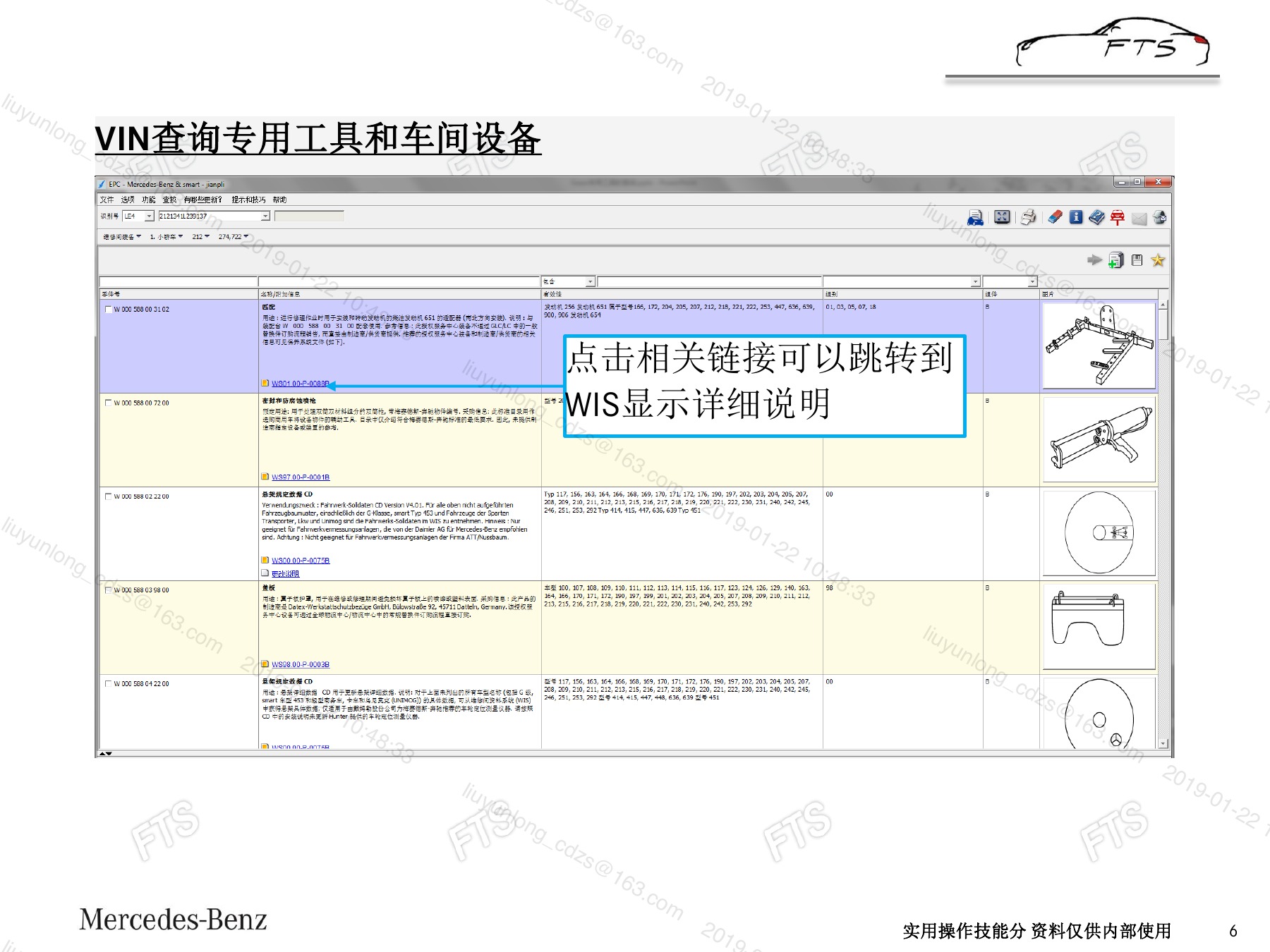Open the 选项 menu
This screenshot has height=952, width=1270.
128,200
